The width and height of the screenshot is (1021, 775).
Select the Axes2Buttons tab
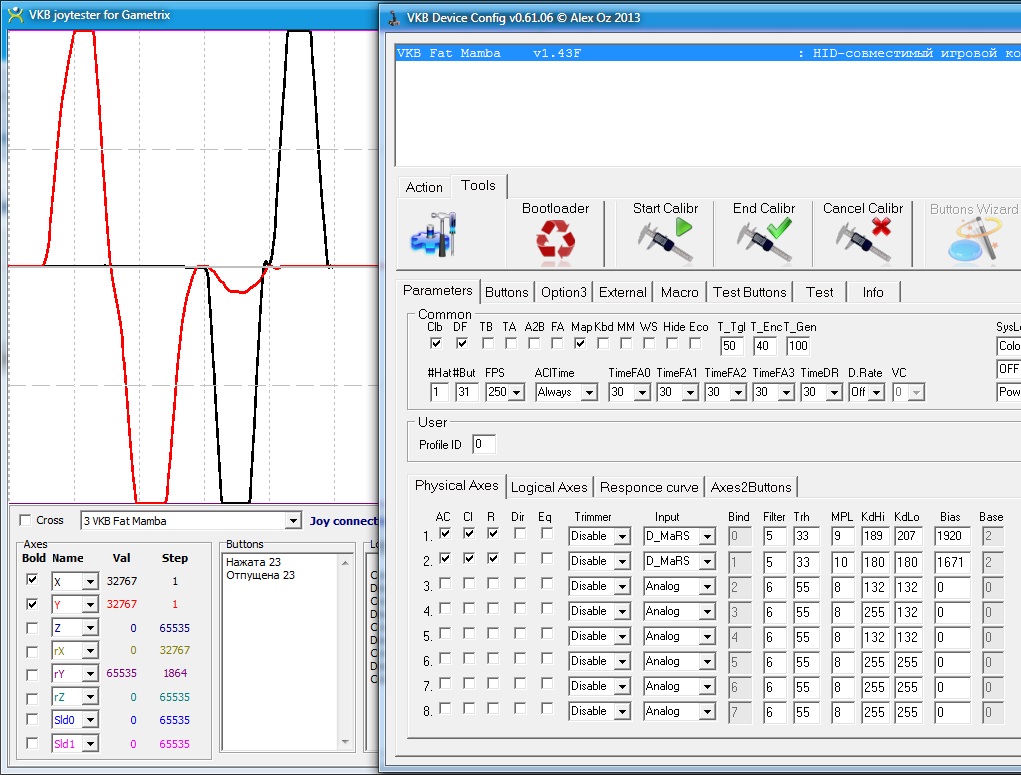(x=751, y=487)
